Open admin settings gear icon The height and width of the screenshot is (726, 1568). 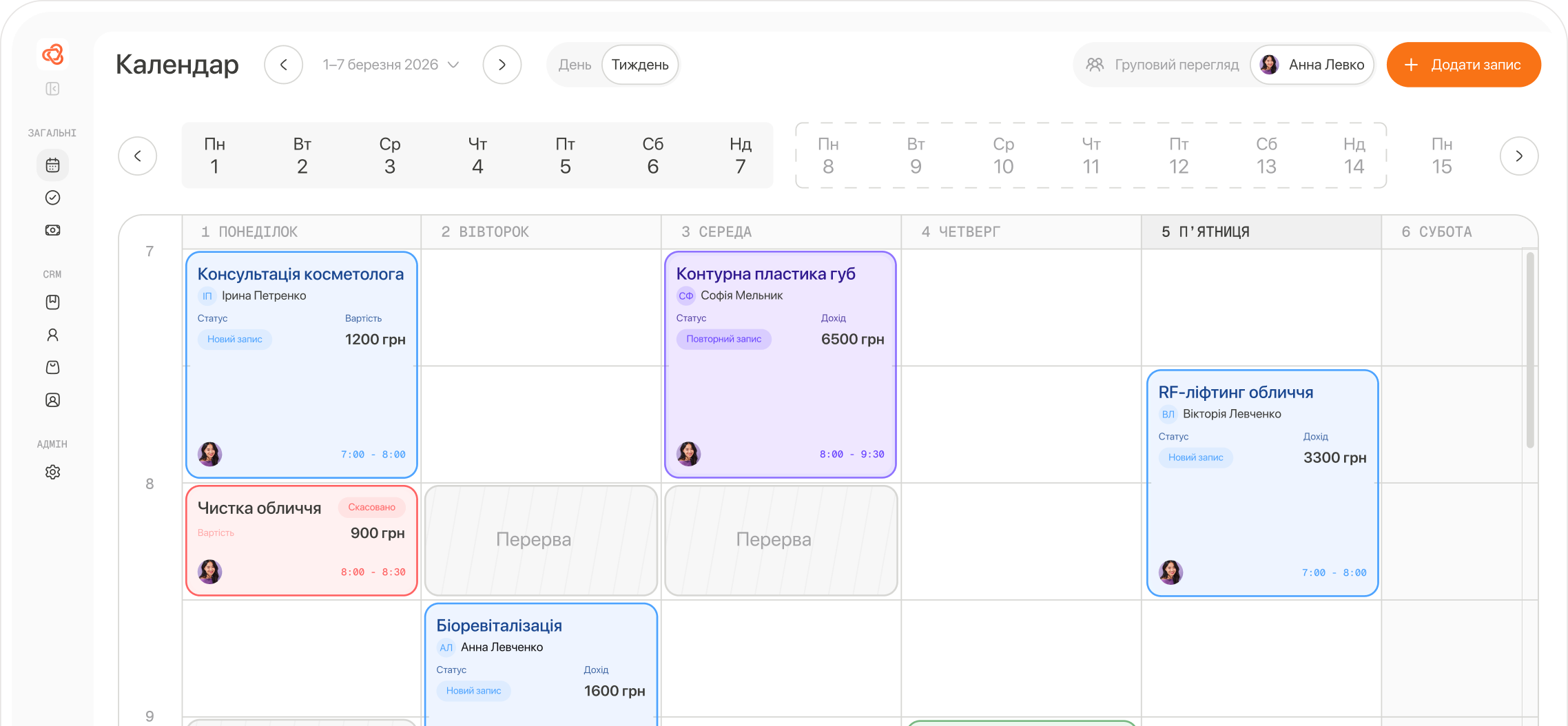click(52, 473)
